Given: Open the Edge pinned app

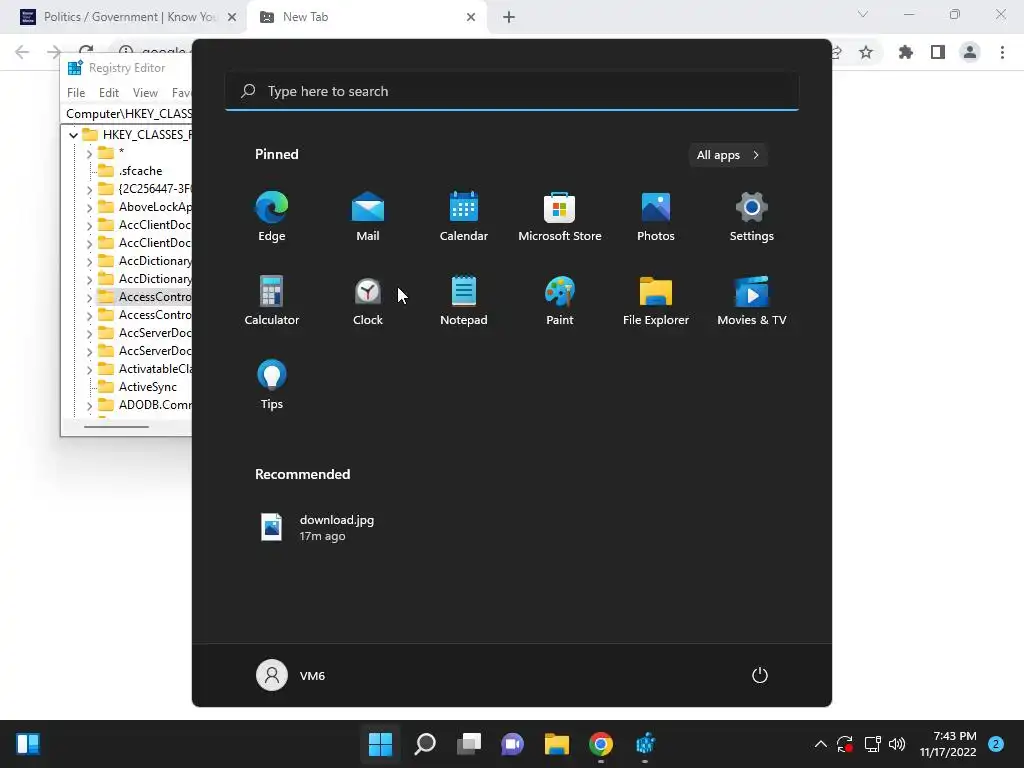Looking at the screenshot, I should [272, 216].
